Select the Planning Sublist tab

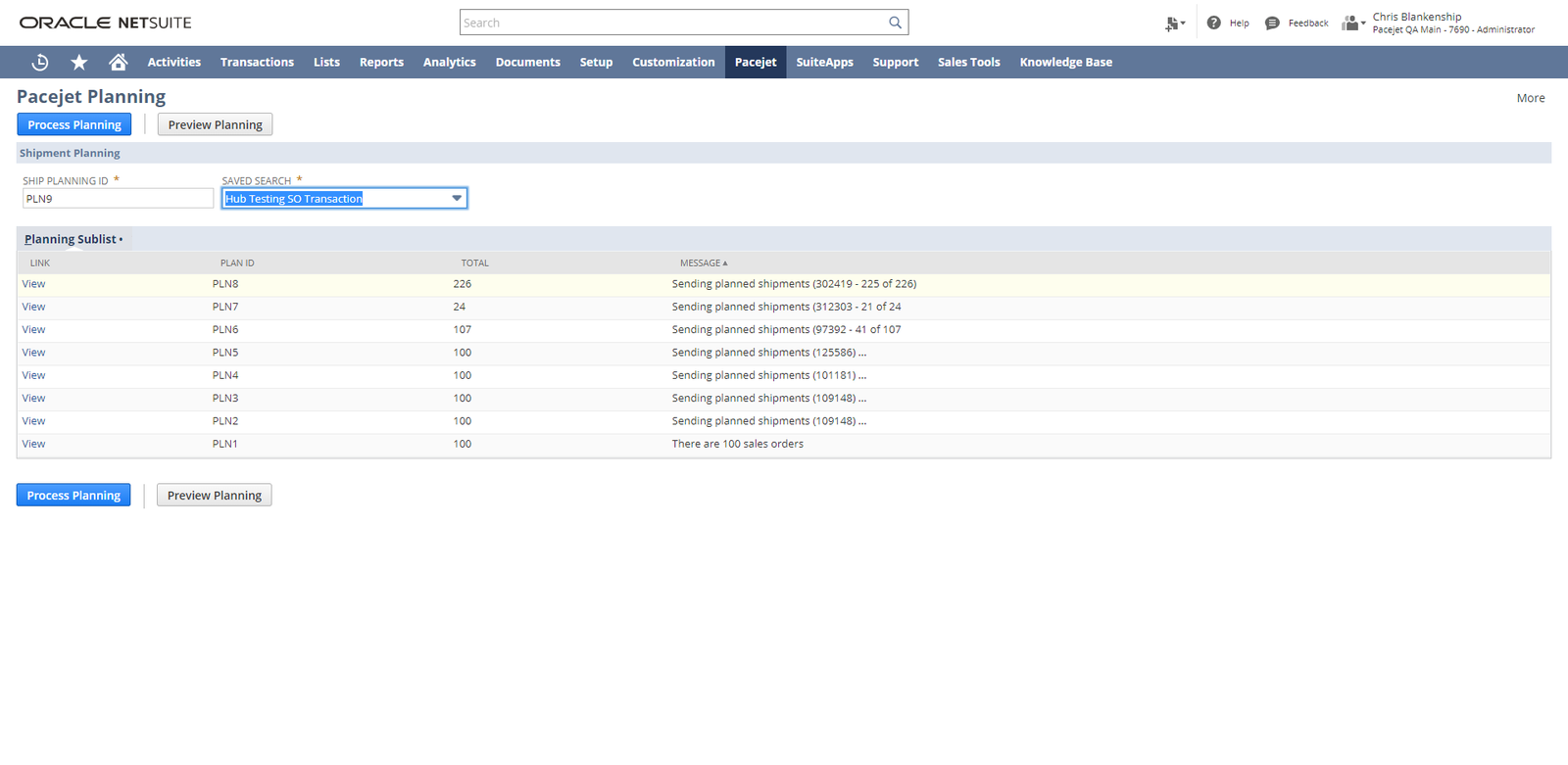coord(73,239)
